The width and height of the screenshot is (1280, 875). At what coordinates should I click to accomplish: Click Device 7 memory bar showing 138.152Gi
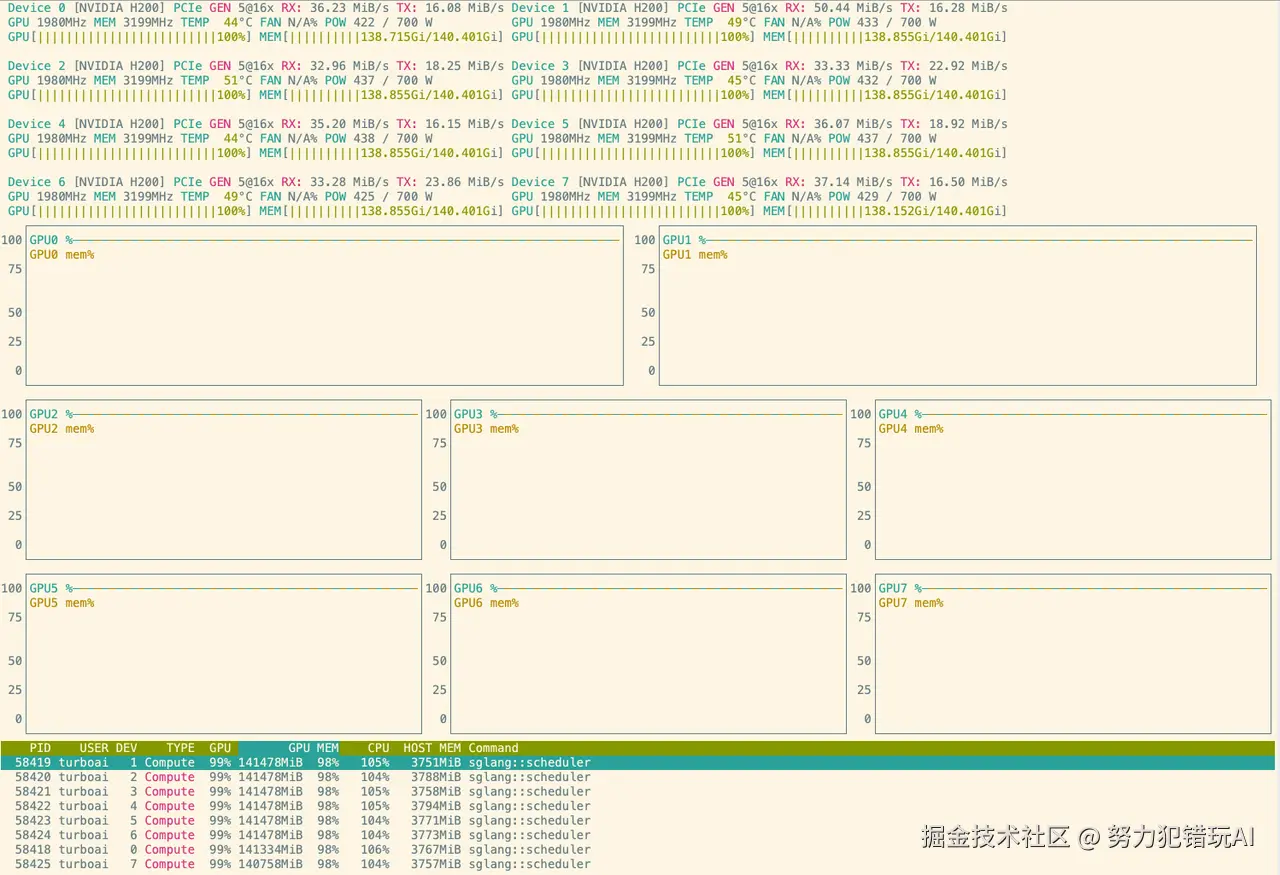point(885,211)
